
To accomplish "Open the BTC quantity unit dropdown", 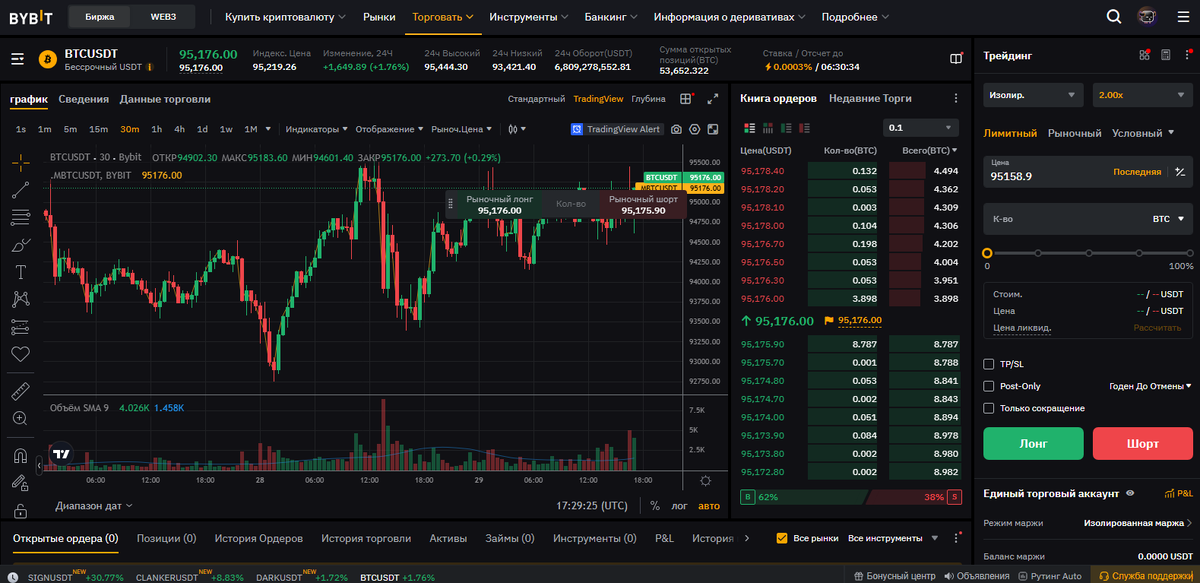I will point(1168,218).
